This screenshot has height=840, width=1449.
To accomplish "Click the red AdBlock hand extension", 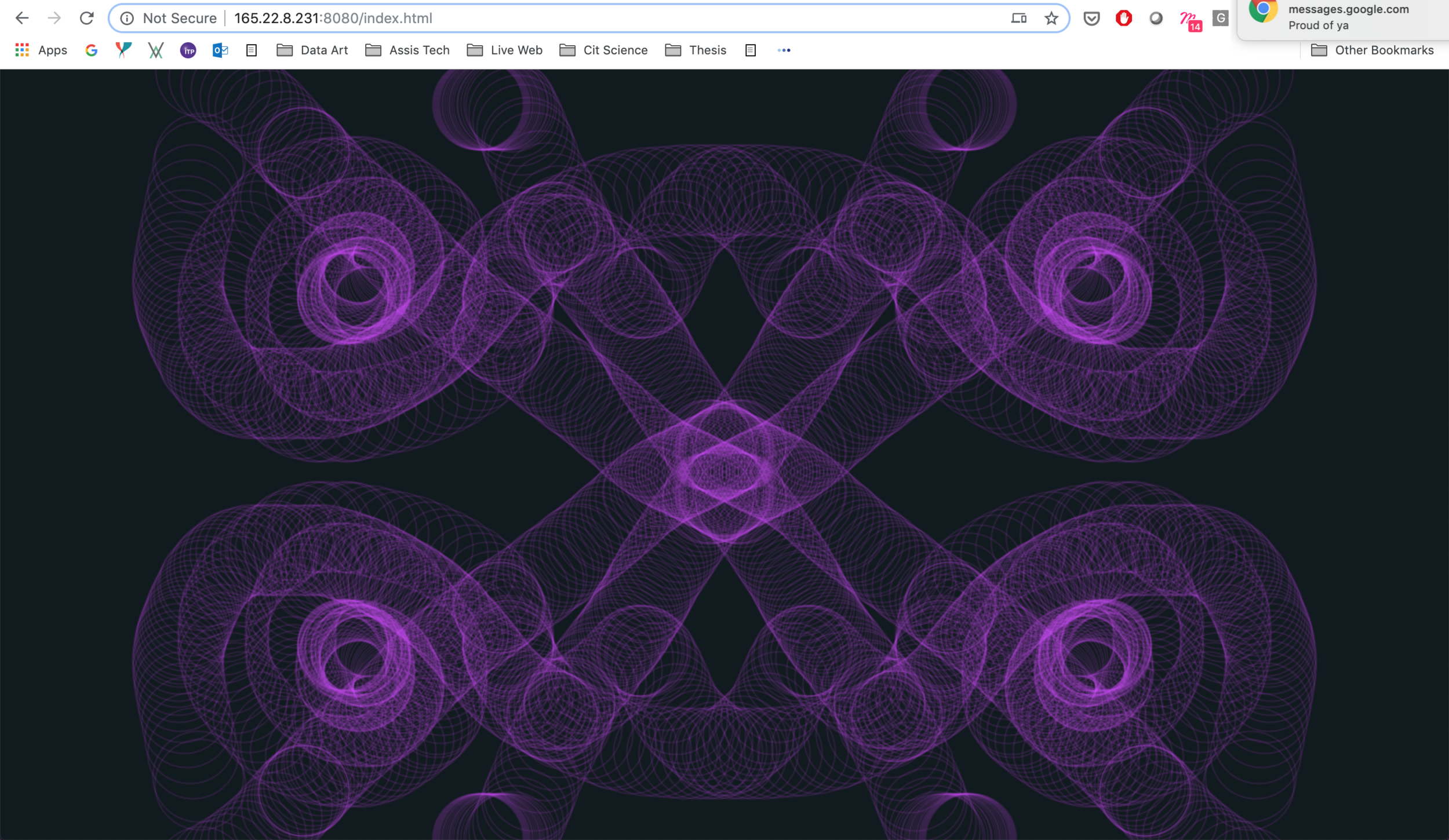I will click(1123, 19).
